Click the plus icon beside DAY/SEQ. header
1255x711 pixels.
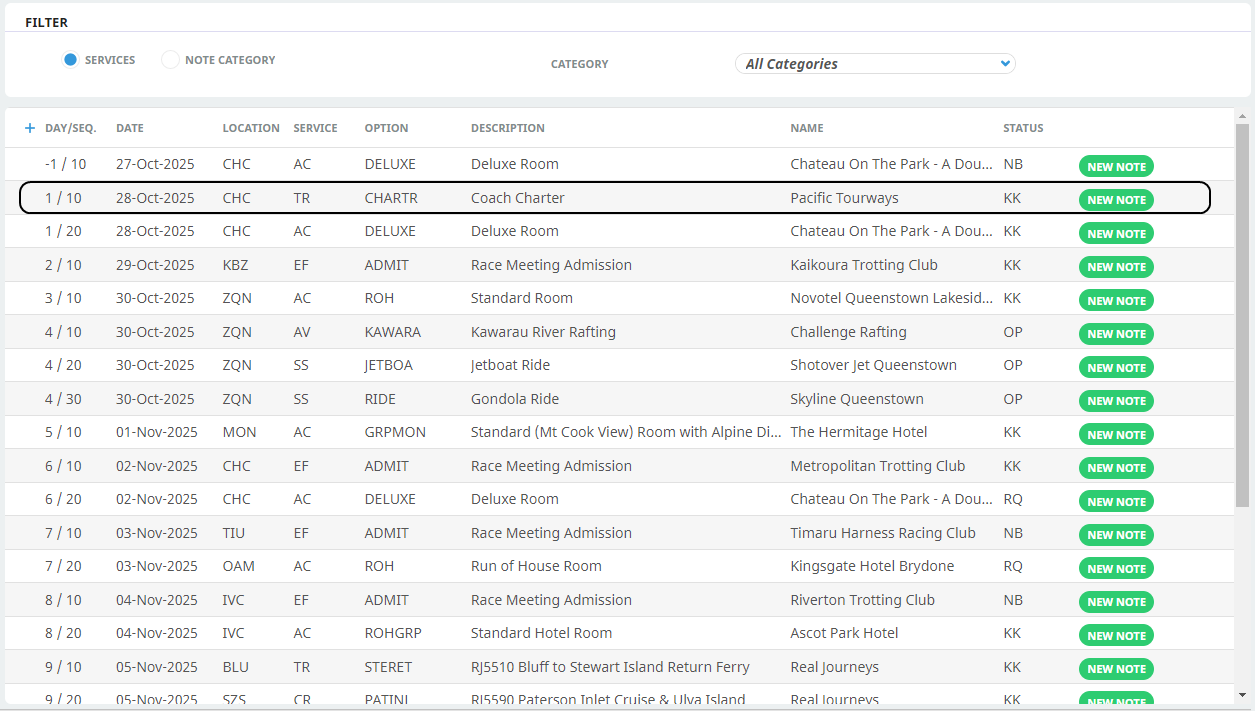30,128
